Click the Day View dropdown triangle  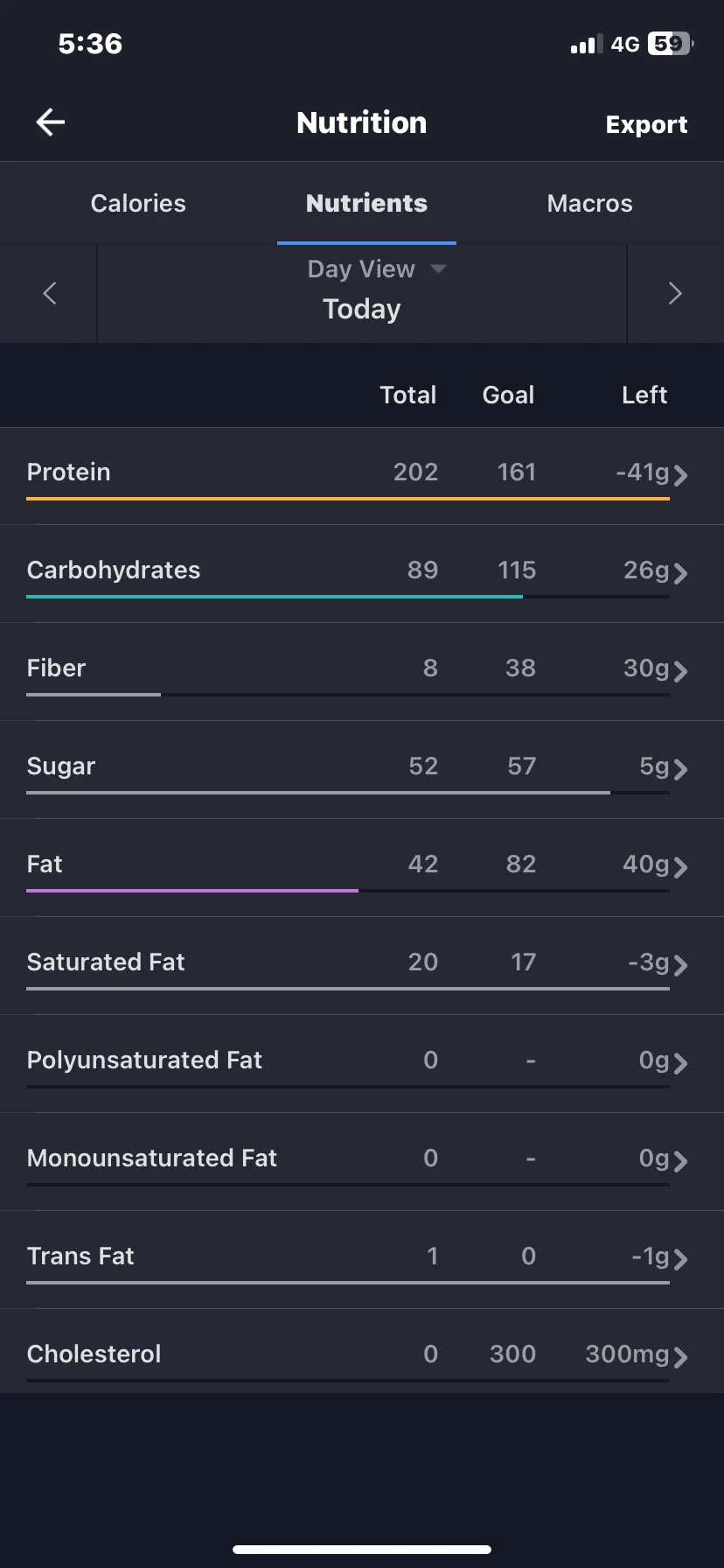[x=439, y=269]
